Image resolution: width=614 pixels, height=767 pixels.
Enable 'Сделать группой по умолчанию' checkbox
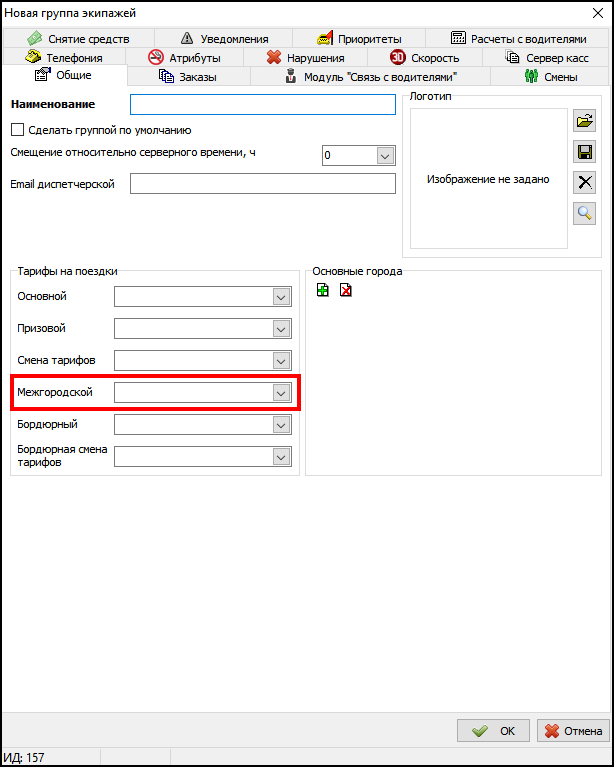tap(17, 130)
